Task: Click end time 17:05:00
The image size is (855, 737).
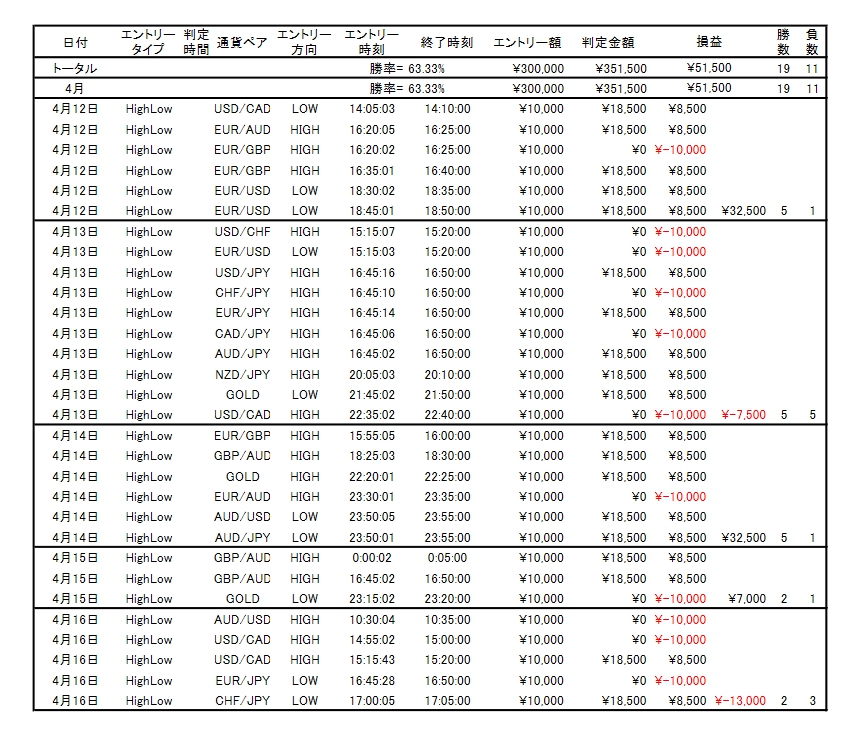Action: coord(447,701)
